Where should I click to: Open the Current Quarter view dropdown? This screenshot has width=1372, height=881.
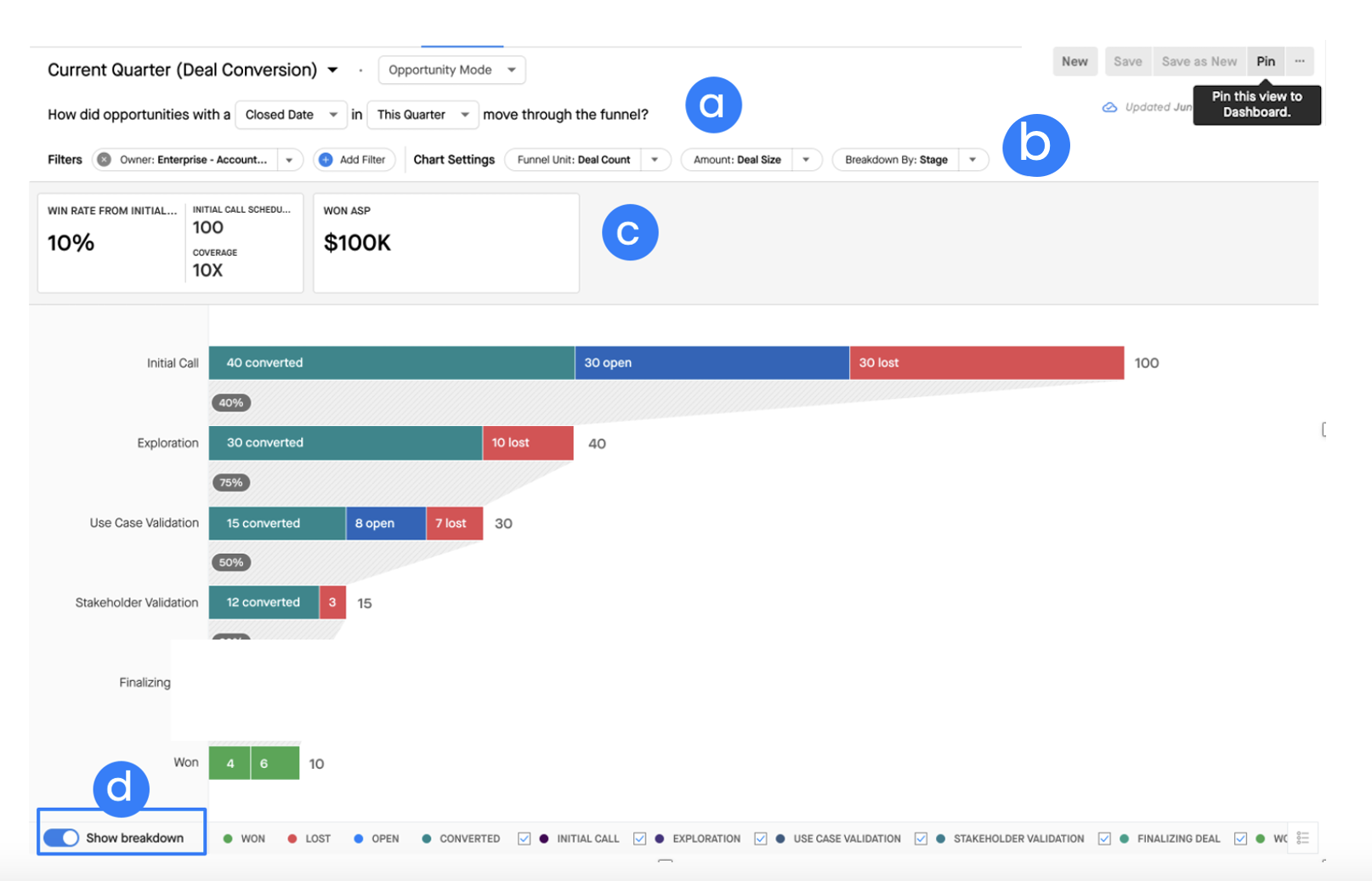[332, 70]
